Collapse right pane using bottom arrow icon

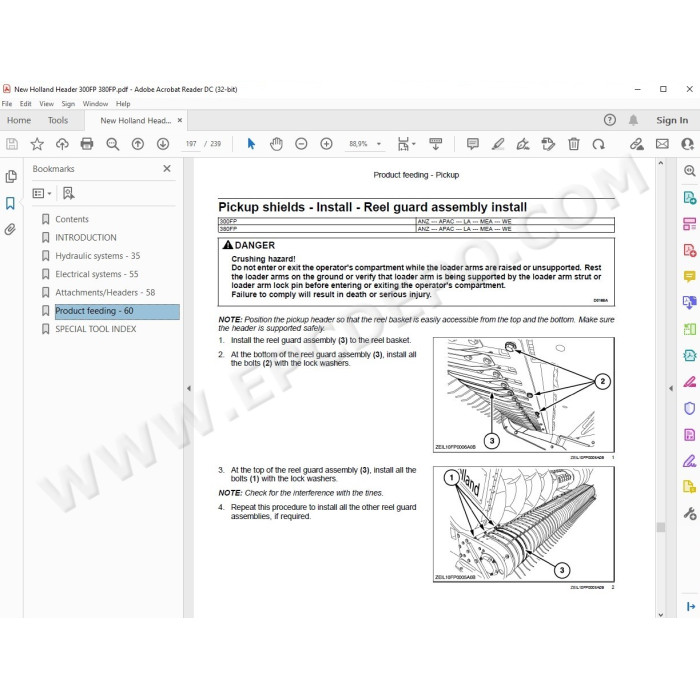pyautogui.click(x=690, y=606)
